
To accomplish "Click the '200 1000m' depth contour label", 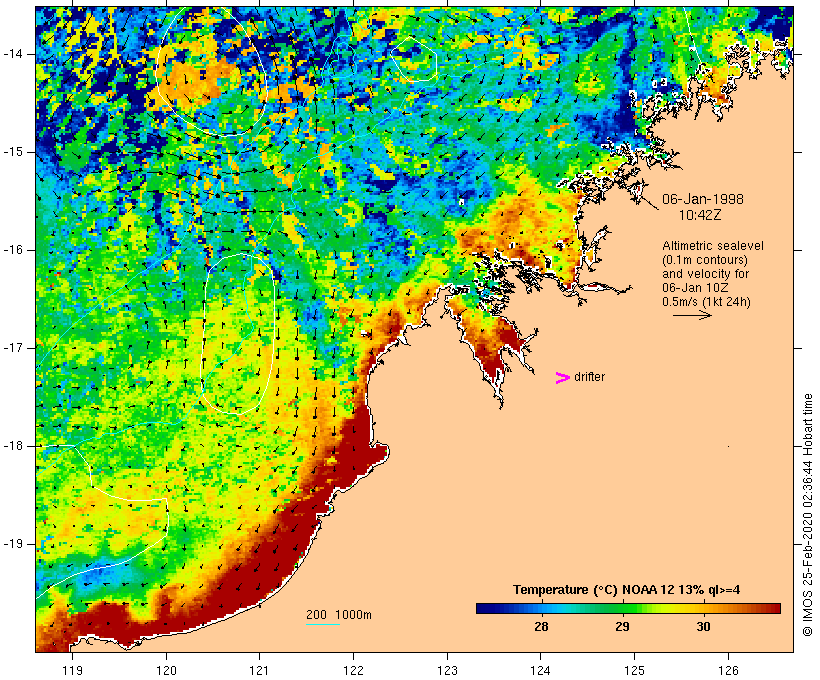I will tap(339, 615).
